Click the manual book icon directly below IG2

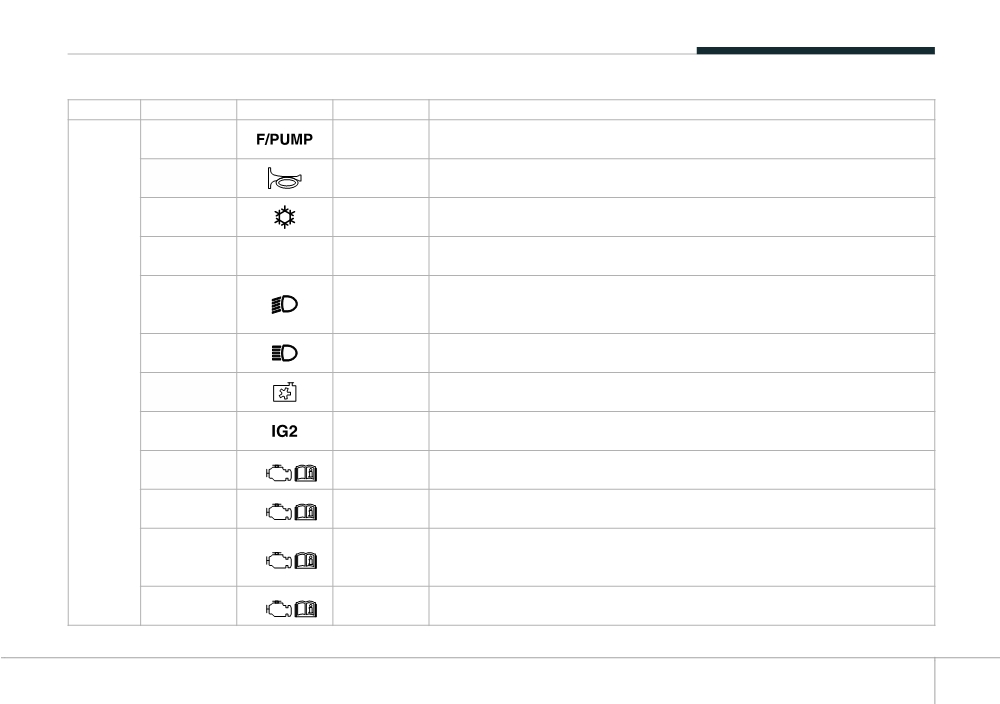point(305,473)
